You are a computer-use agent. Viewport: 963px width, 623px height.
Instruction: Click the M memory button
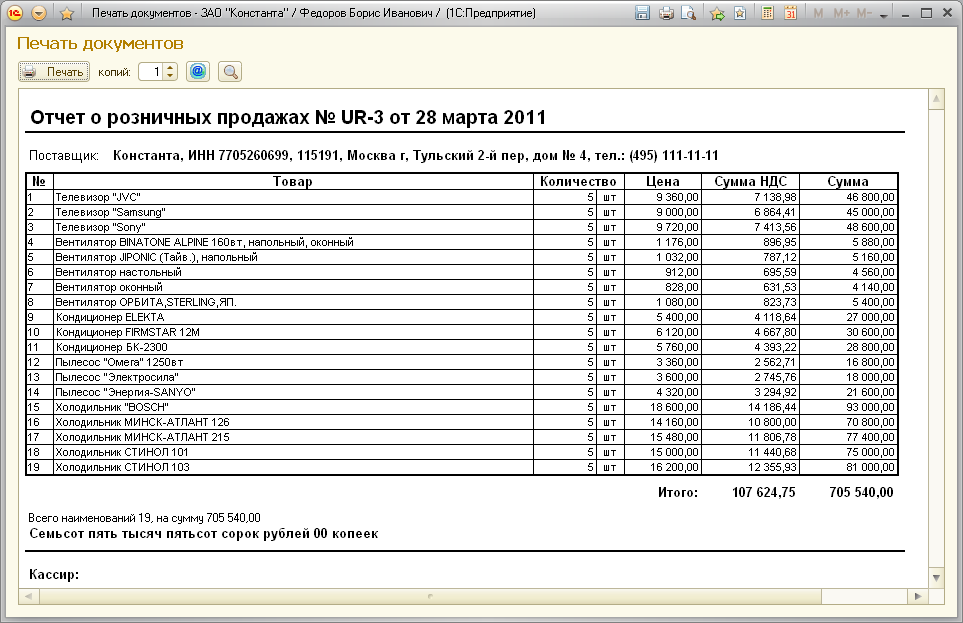pos(818,13)
